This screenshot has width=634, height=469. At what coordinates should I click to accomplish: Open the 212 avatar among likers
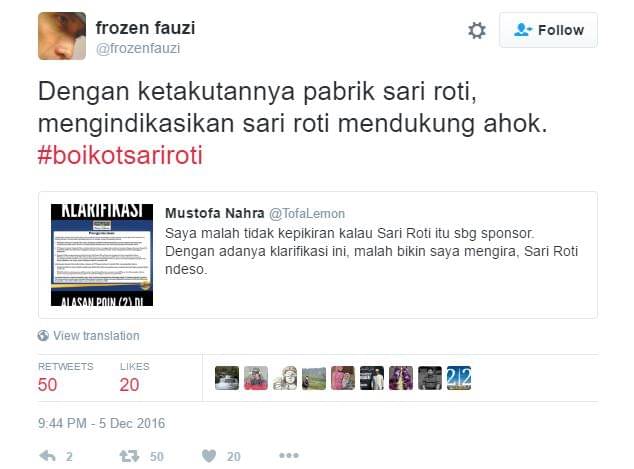point(459,378)
